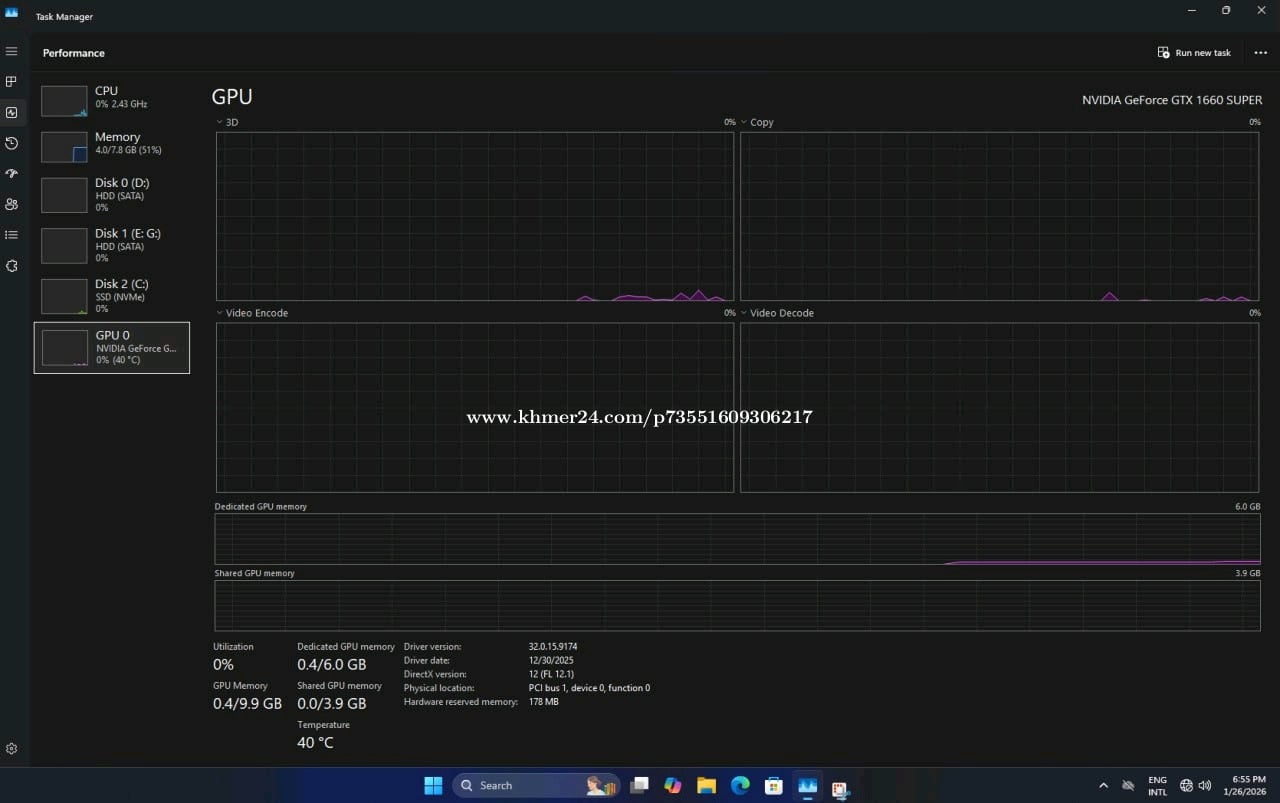
Task: Select Memory in the performance list
Action: point(111,144)
